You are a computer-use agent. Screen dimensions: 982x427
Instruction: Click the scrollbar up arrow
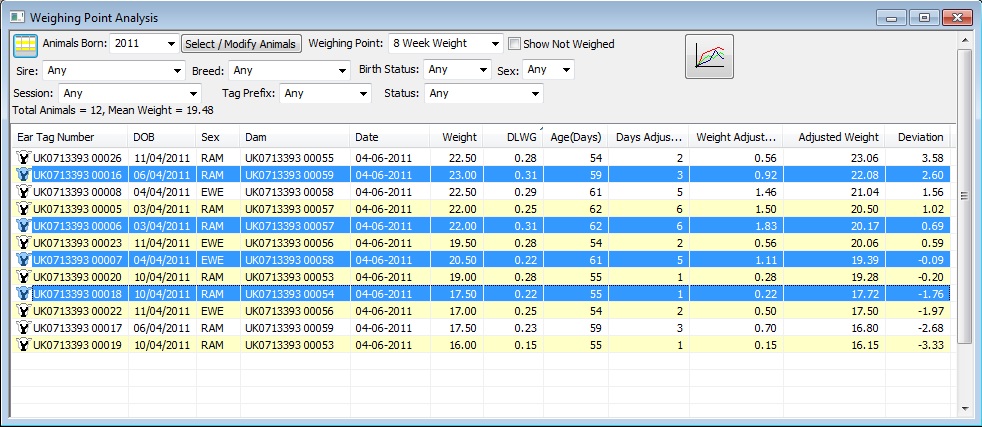point(965,40)
